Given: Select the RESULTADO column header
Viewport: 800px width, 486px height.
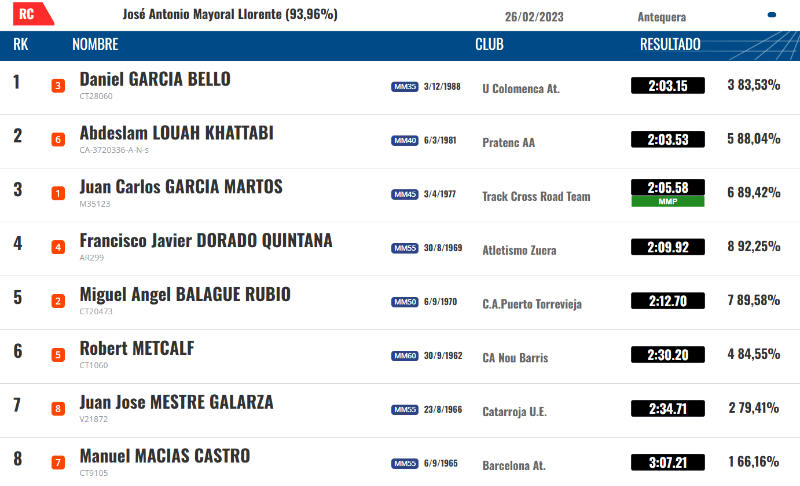Looking at the screenshot, I should tap(670, 44).
